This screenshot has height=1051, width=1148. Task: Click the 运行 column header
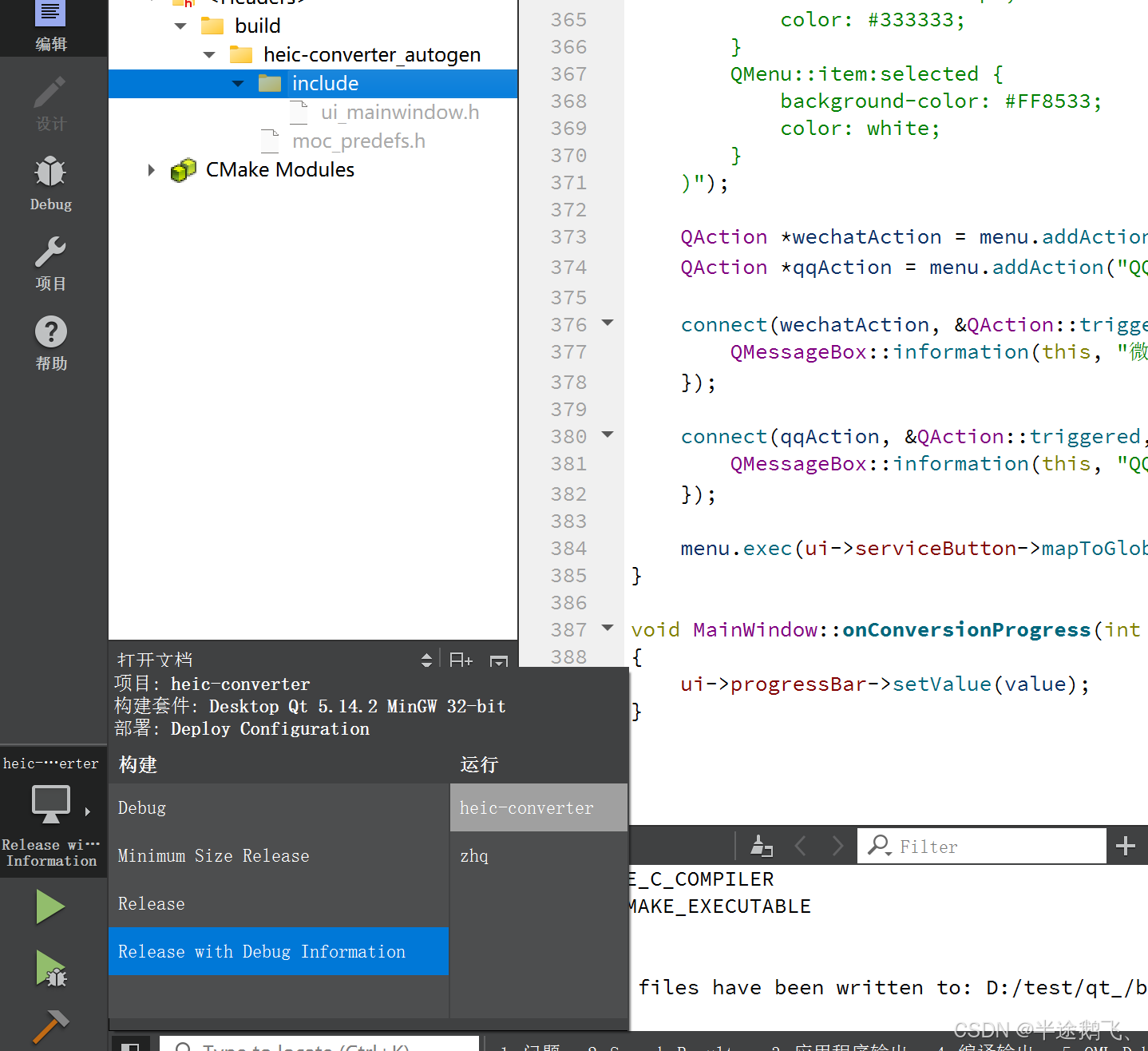[x=479, y=764]
